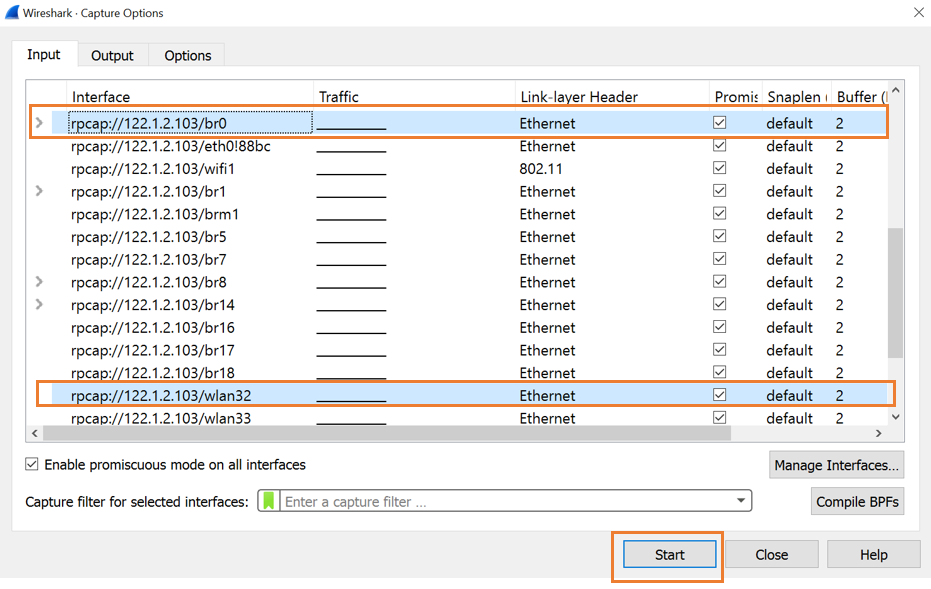Click the Snaplen column header
Image resolution: width=931 pixels, height=589 pixels.
(796, 96)
